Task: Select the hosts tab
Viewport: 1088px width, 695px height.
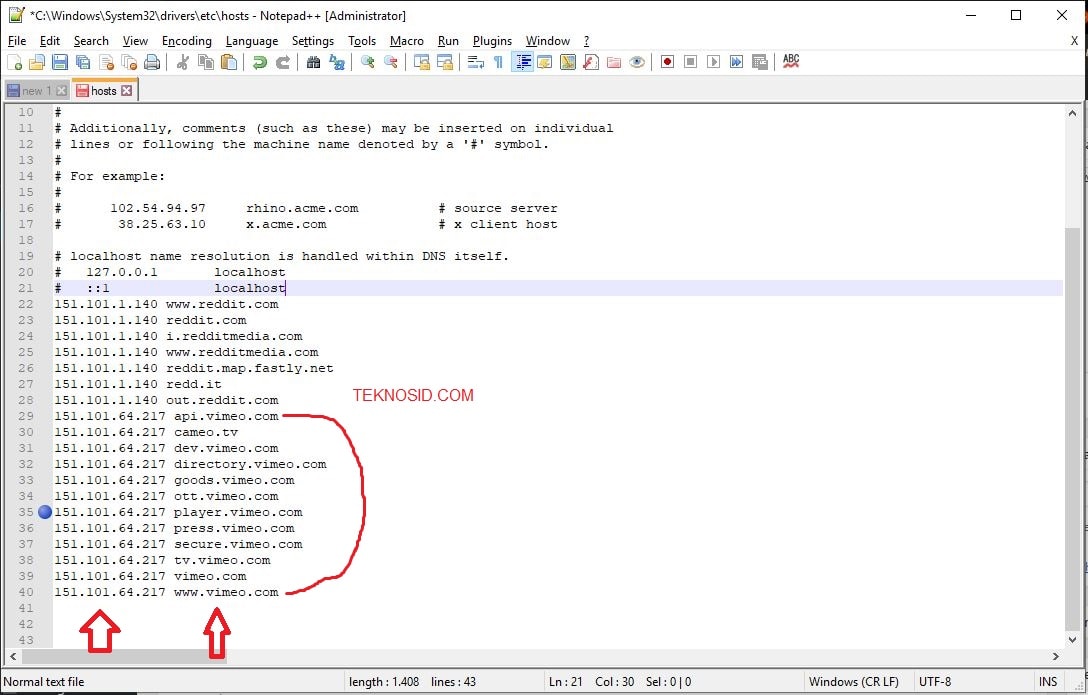Action: (104, 91)
